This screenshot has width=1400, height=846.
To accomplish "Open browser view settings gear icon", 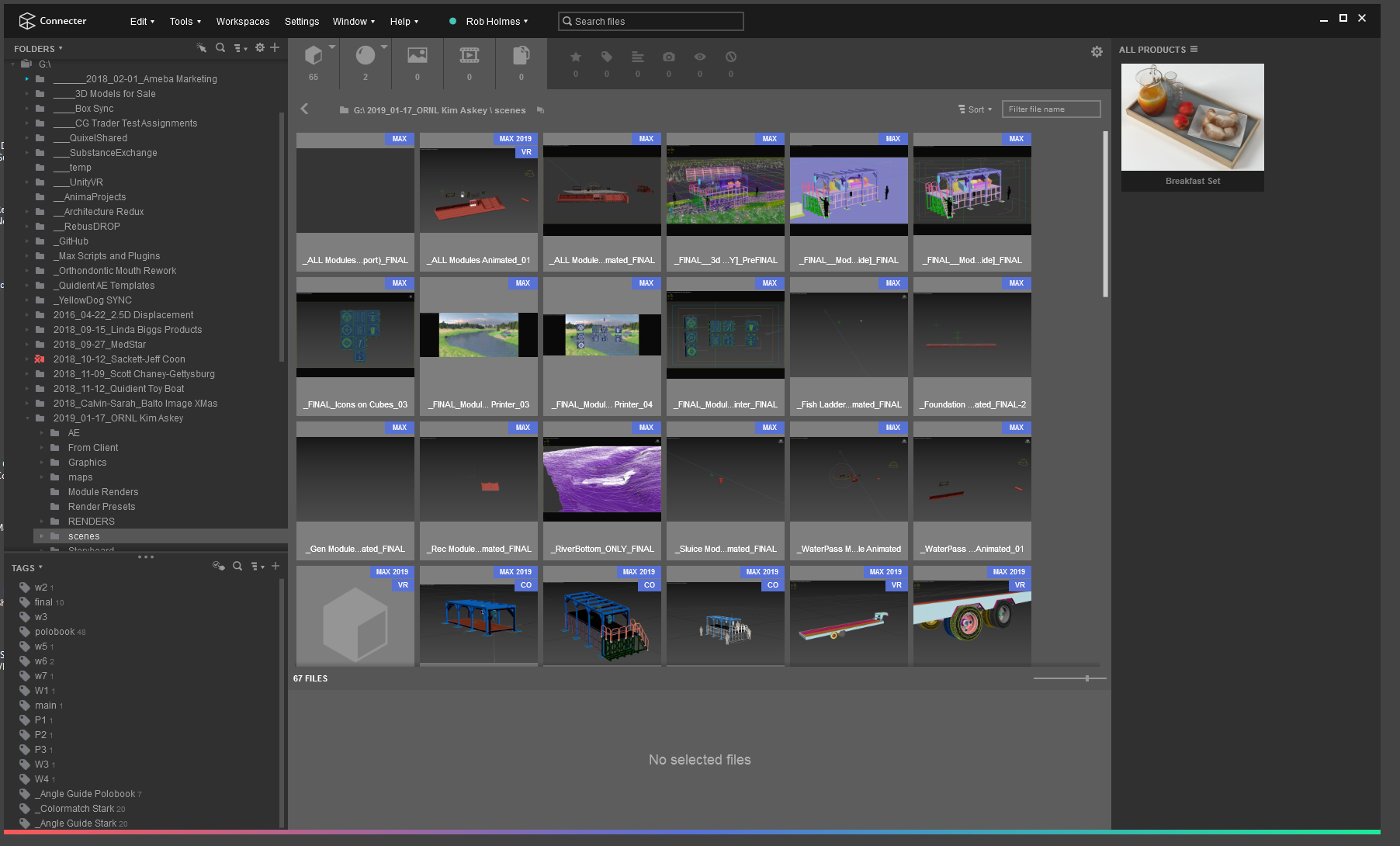I will pyautogui.click(x=1097, y=52).
